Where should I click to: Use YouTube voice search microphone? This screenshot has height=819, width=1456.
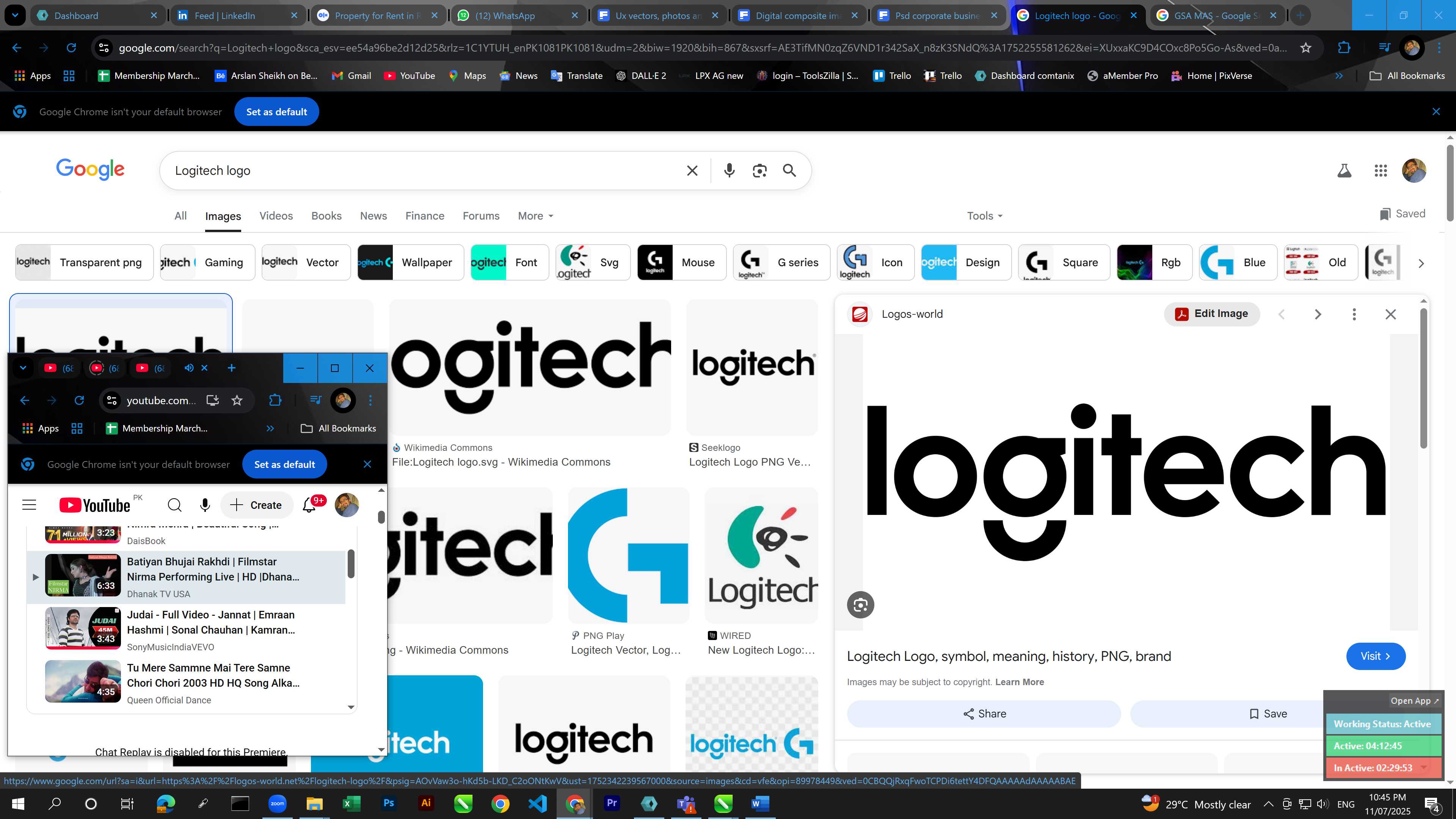[x=205, y=505]
